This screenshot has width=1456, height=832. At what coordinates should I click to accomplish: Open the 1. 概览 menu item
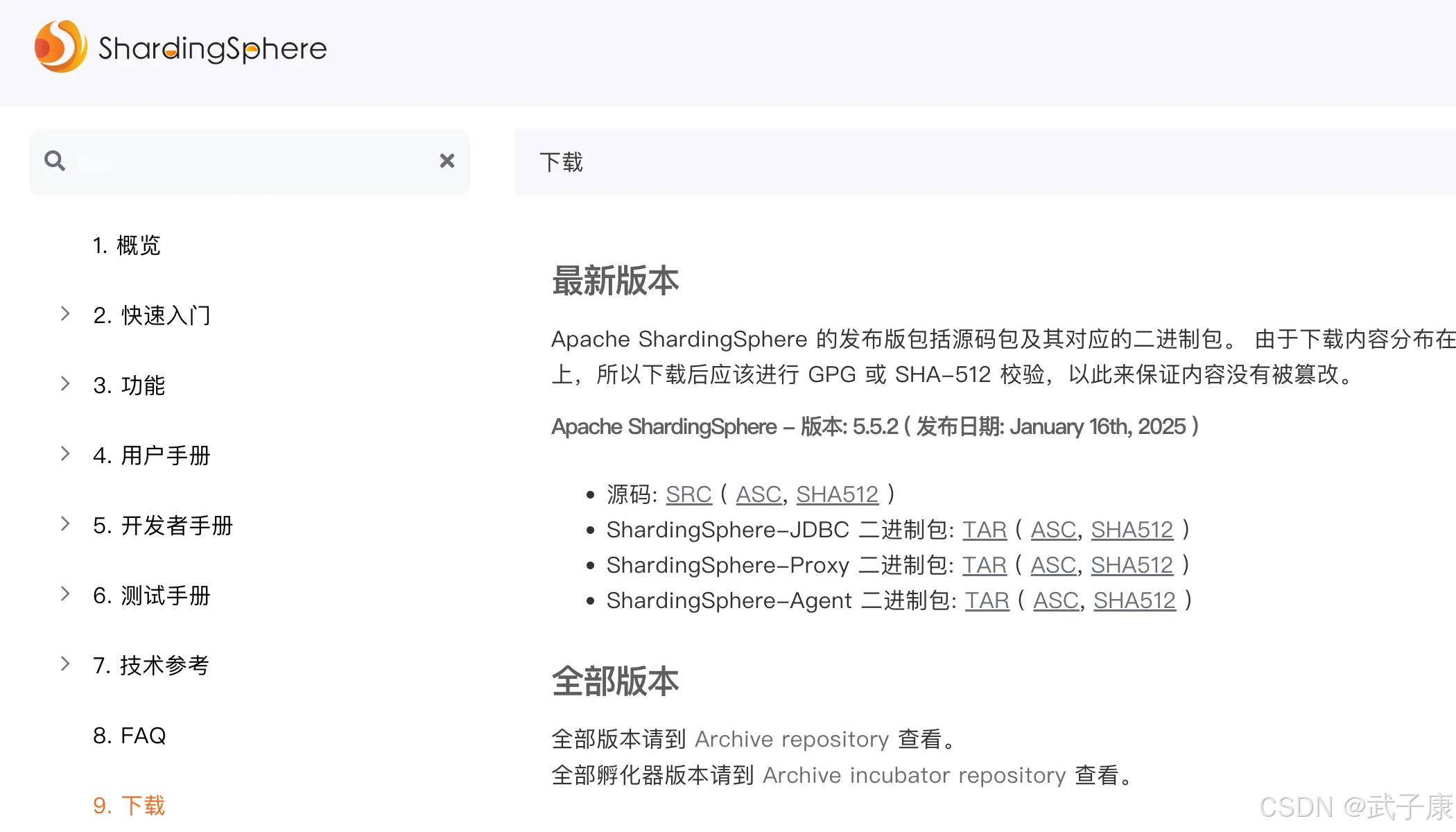126,245
